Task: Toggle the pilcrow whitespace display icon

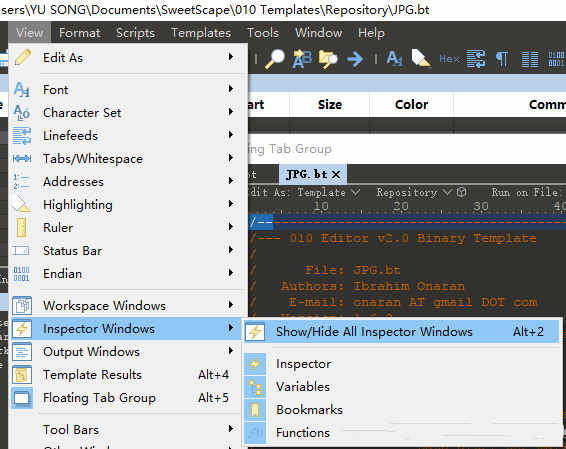Action: (x=502, y=59)
